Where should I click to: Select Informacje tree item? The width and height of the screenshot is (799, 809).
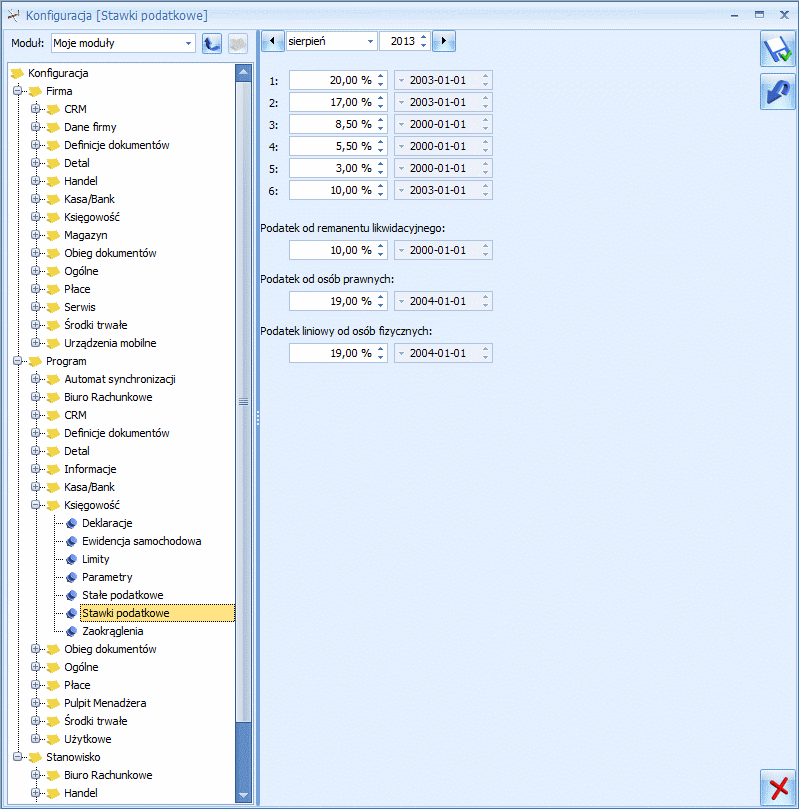coord(90,469)
